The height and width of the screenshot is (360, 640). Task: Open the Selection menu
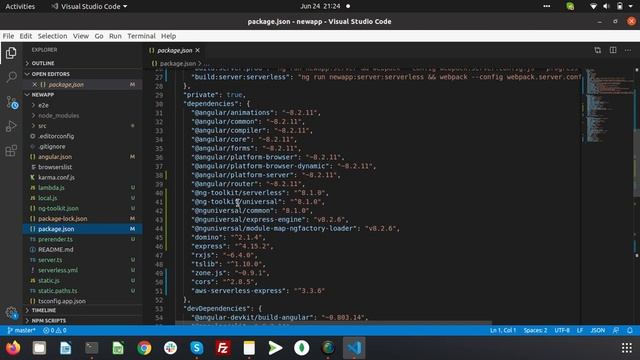(x=52, y=36)
